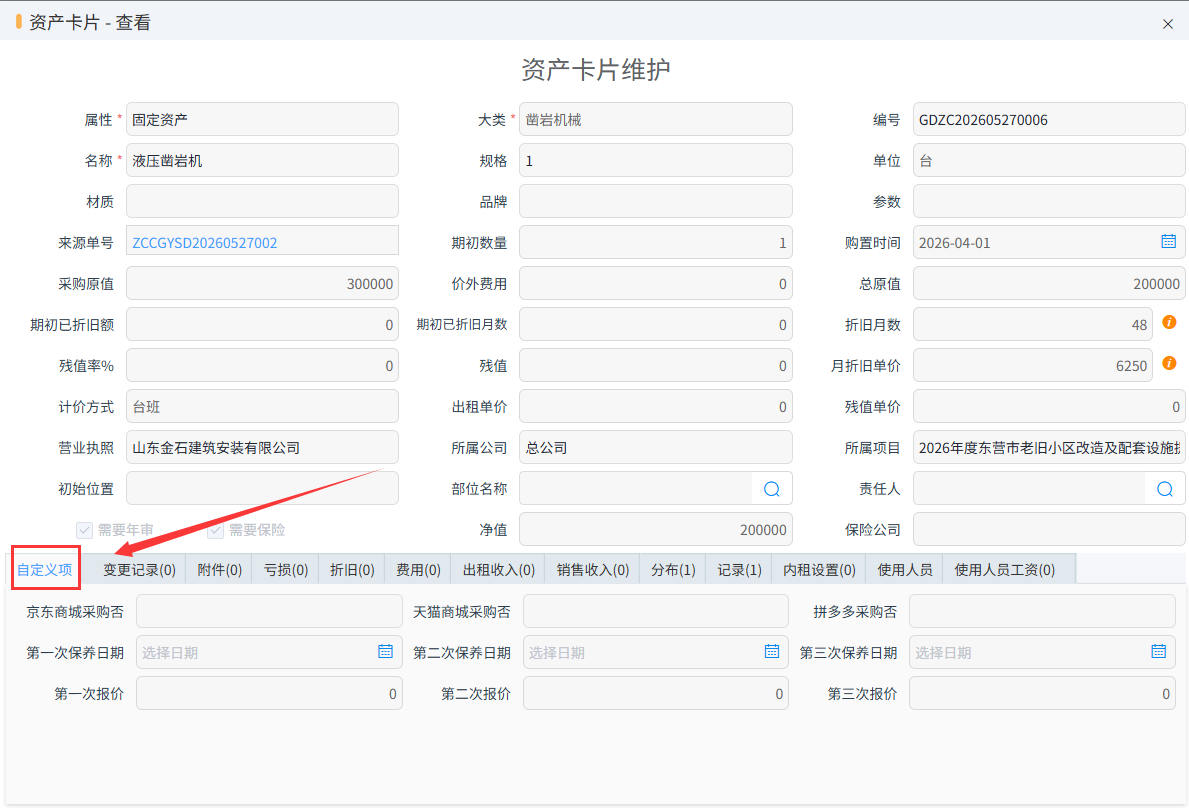This screenshot has width=1189, height=808.
Task: Open the 亏损(0) tab
Action: (x=286, y=569)
